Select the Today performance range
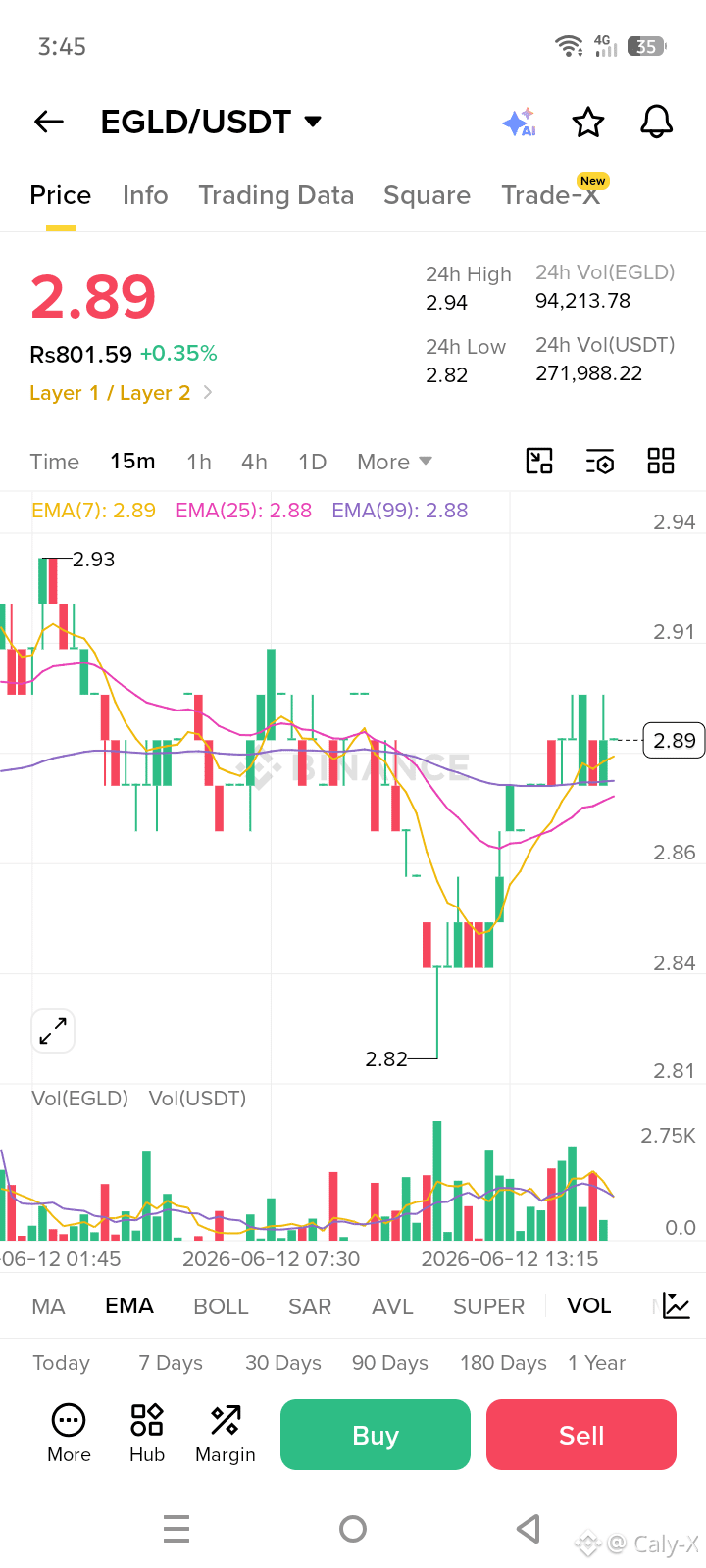Screen dimensions: 706x1568 coord(62,1363)
